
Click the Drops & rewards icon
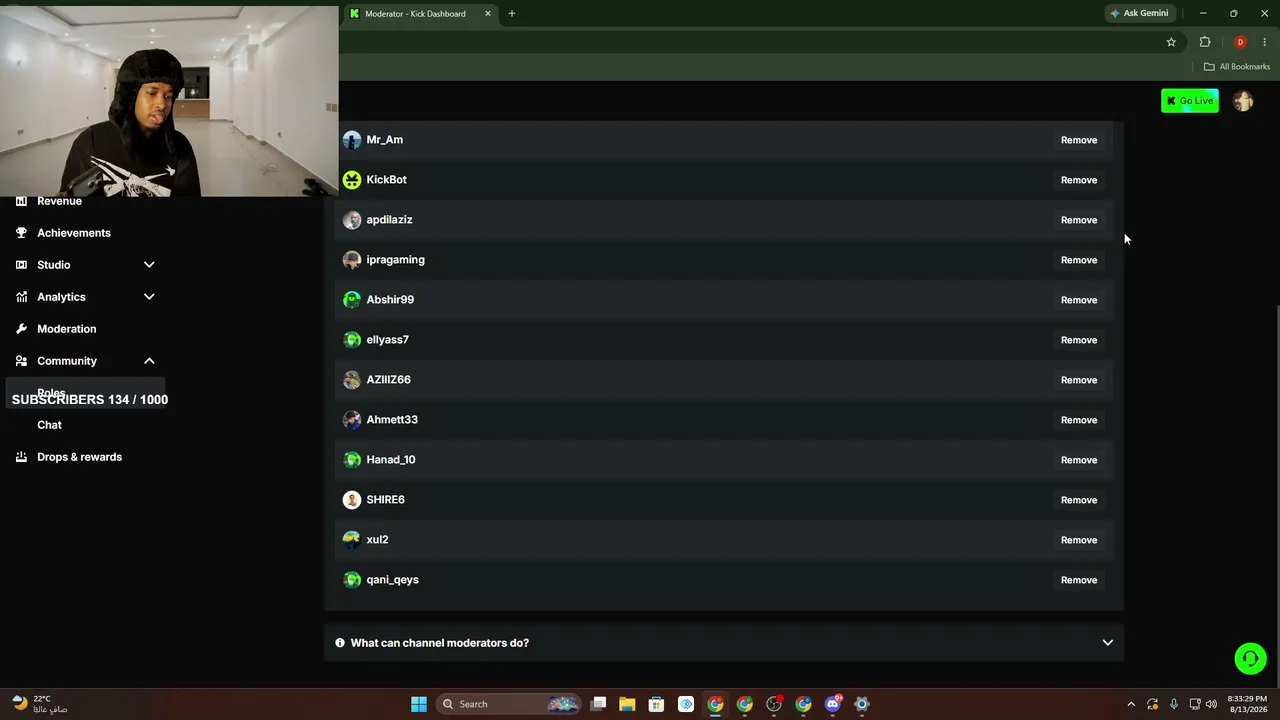[21, 457]
